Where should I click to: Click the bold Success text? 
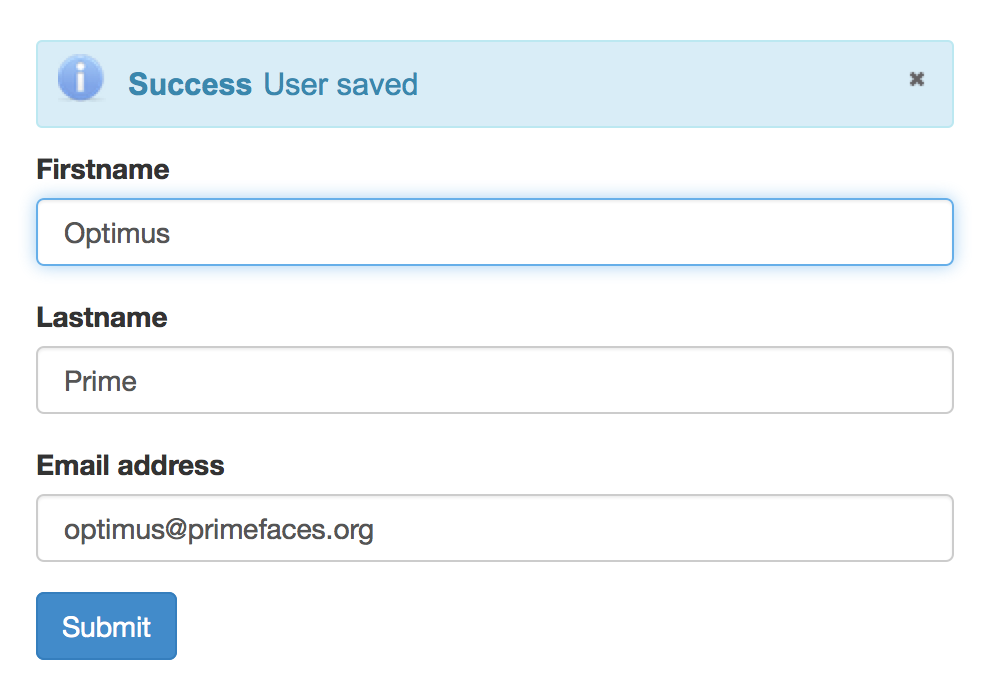point(190,84)
